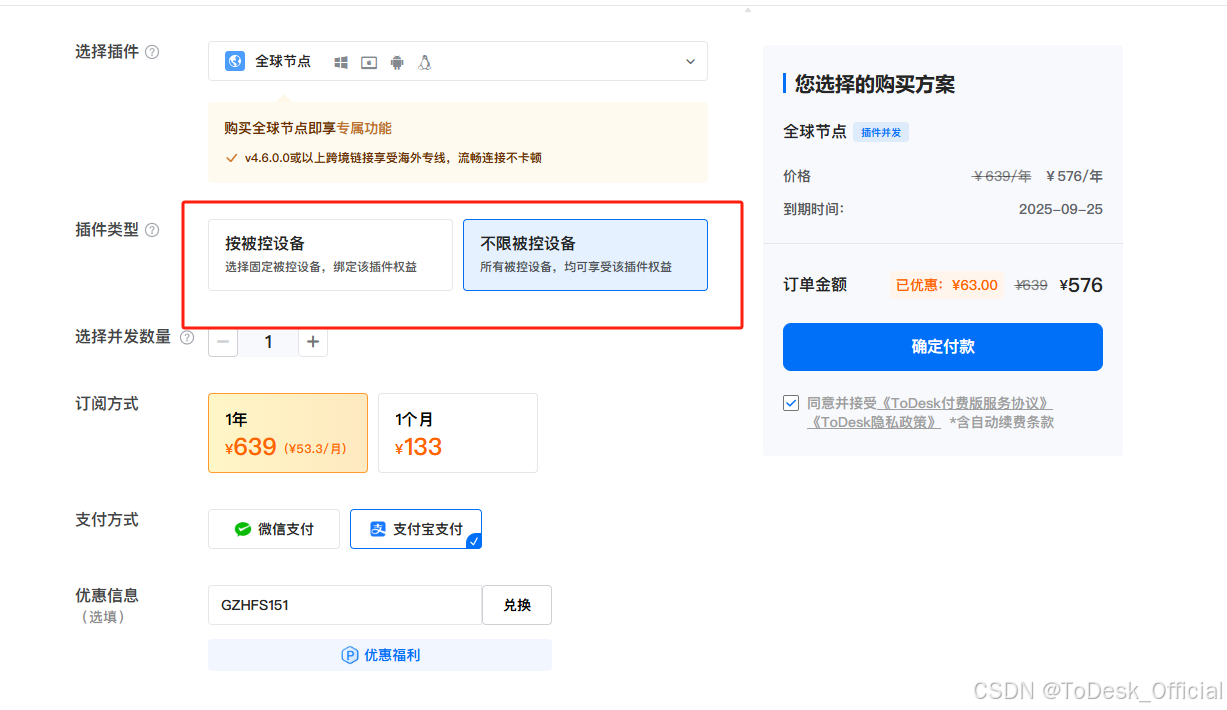Open help tooltip next to 选择并发数量
1227x710 pixels.
tap(186, 338)
